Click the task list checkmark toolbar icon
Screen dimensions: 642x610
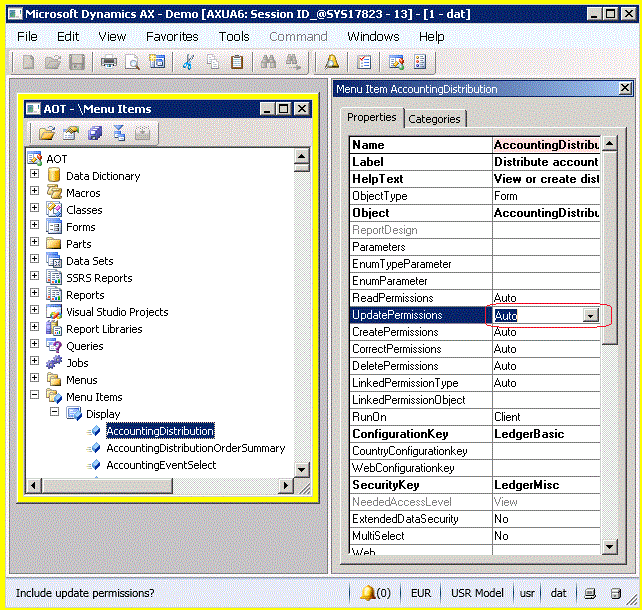coord(364,63)
